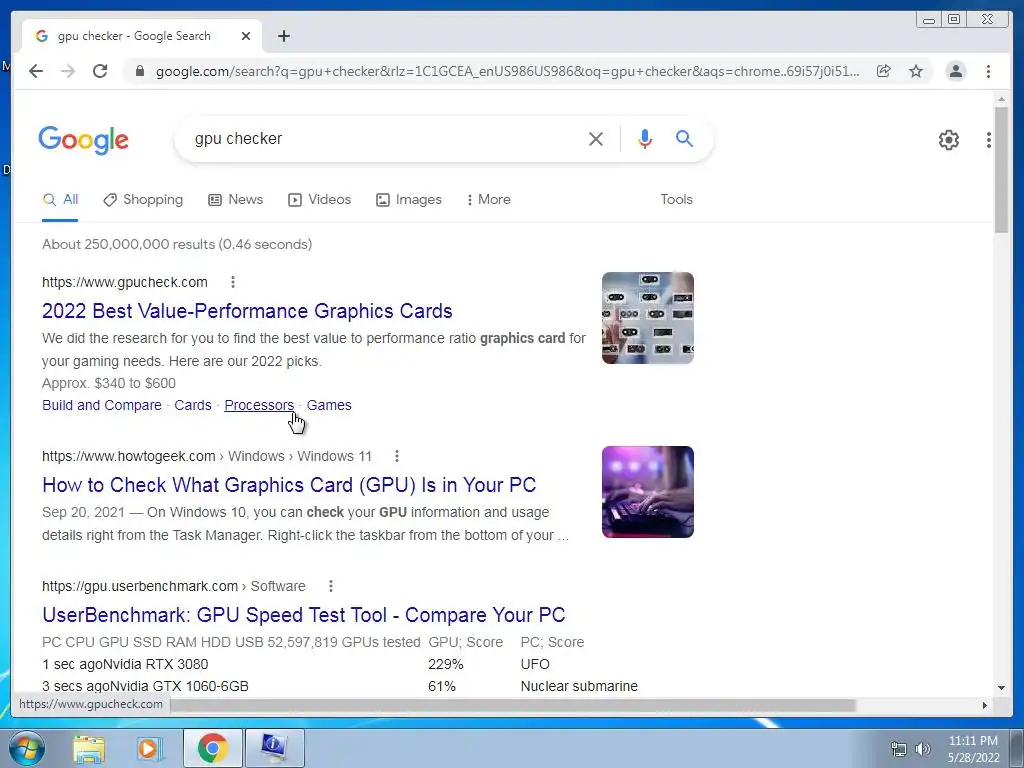1024x768 pixels.
Task: Click the vertical scrollbar thumb
Action: click(x=1000, y=170)
